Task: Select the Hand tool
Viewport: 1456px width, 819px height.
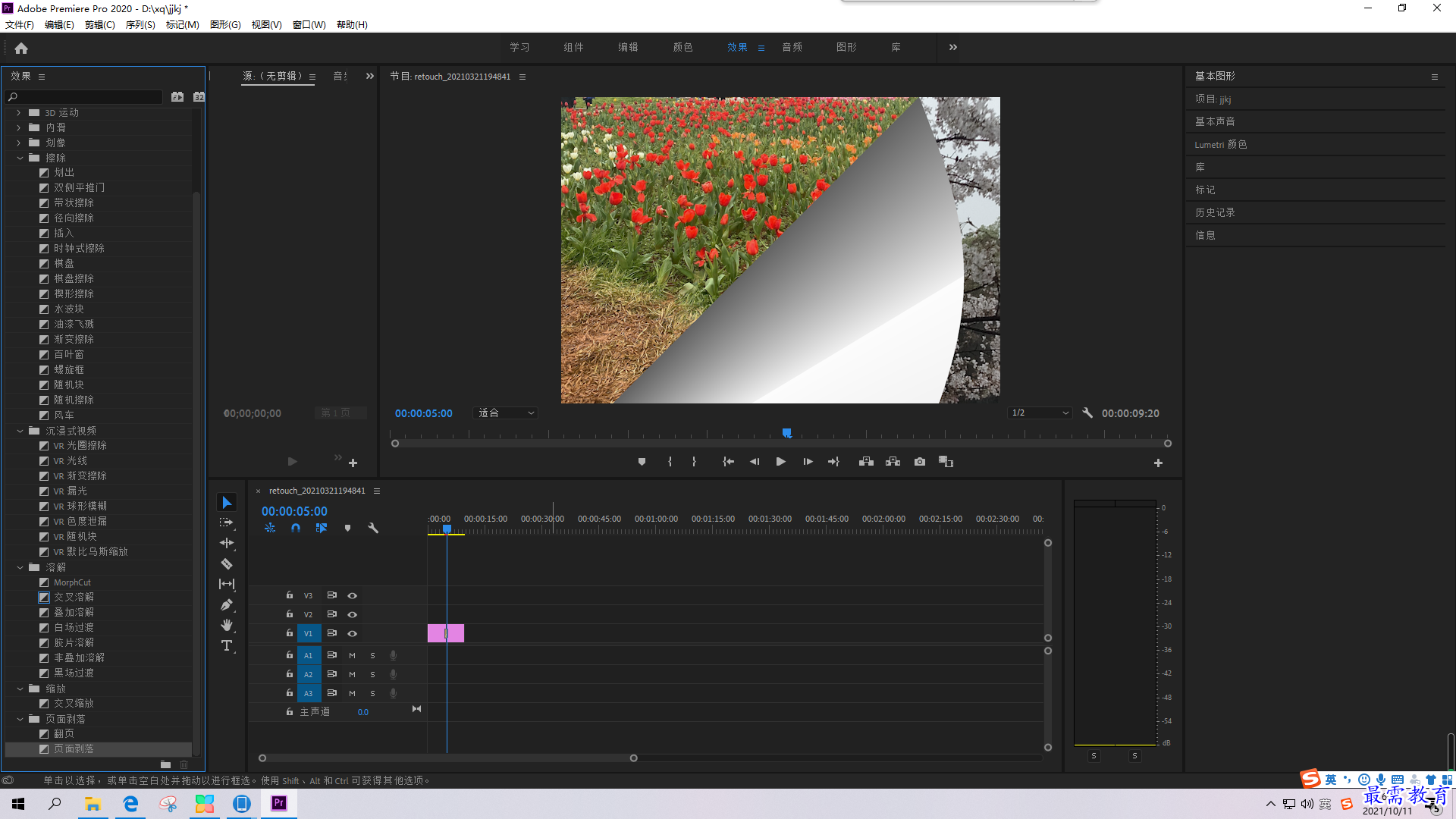Action: pyautogui.click(x=227, y=625)
